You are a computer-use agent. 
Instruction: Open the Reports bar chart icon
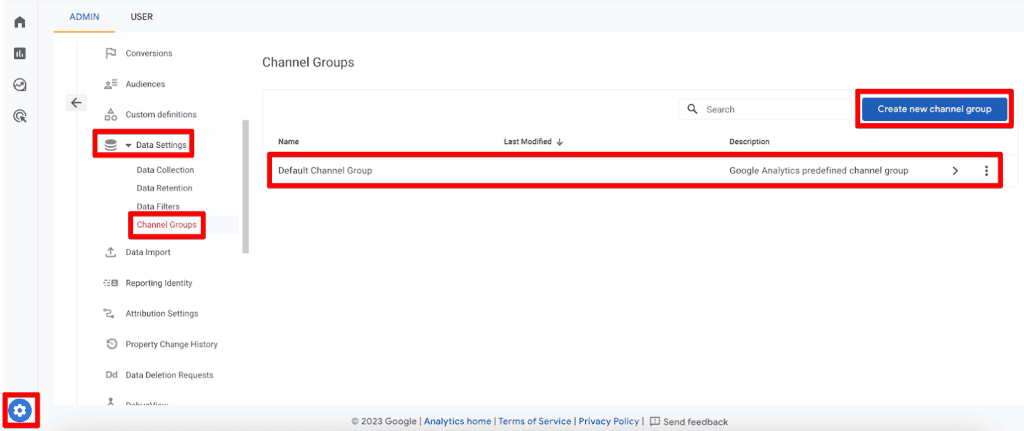coord(20,53)
